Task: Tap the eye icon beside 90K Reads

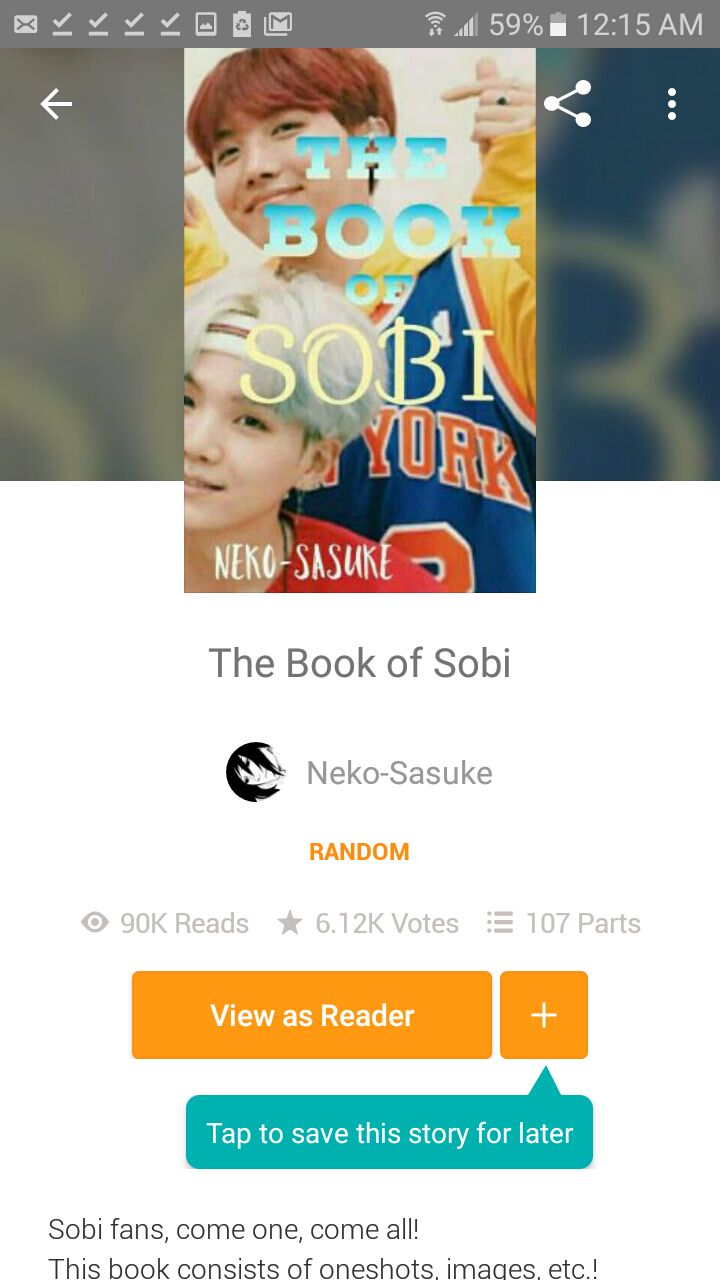Action: click(95, 923)
